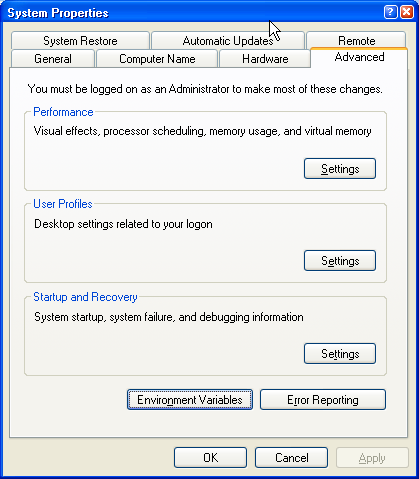Click the Startup and Recovery heading

point(85,297)
